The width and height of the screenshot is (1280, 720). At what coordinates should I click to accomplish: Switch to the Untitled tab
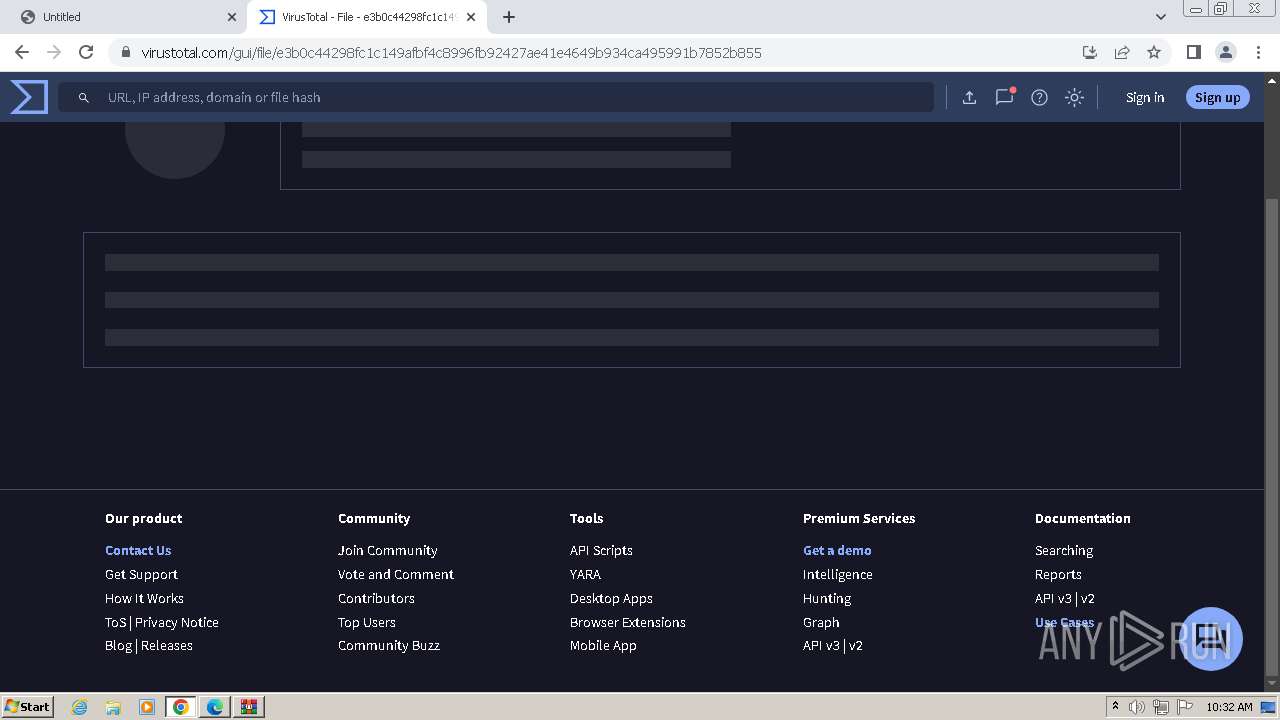[124, 17]
